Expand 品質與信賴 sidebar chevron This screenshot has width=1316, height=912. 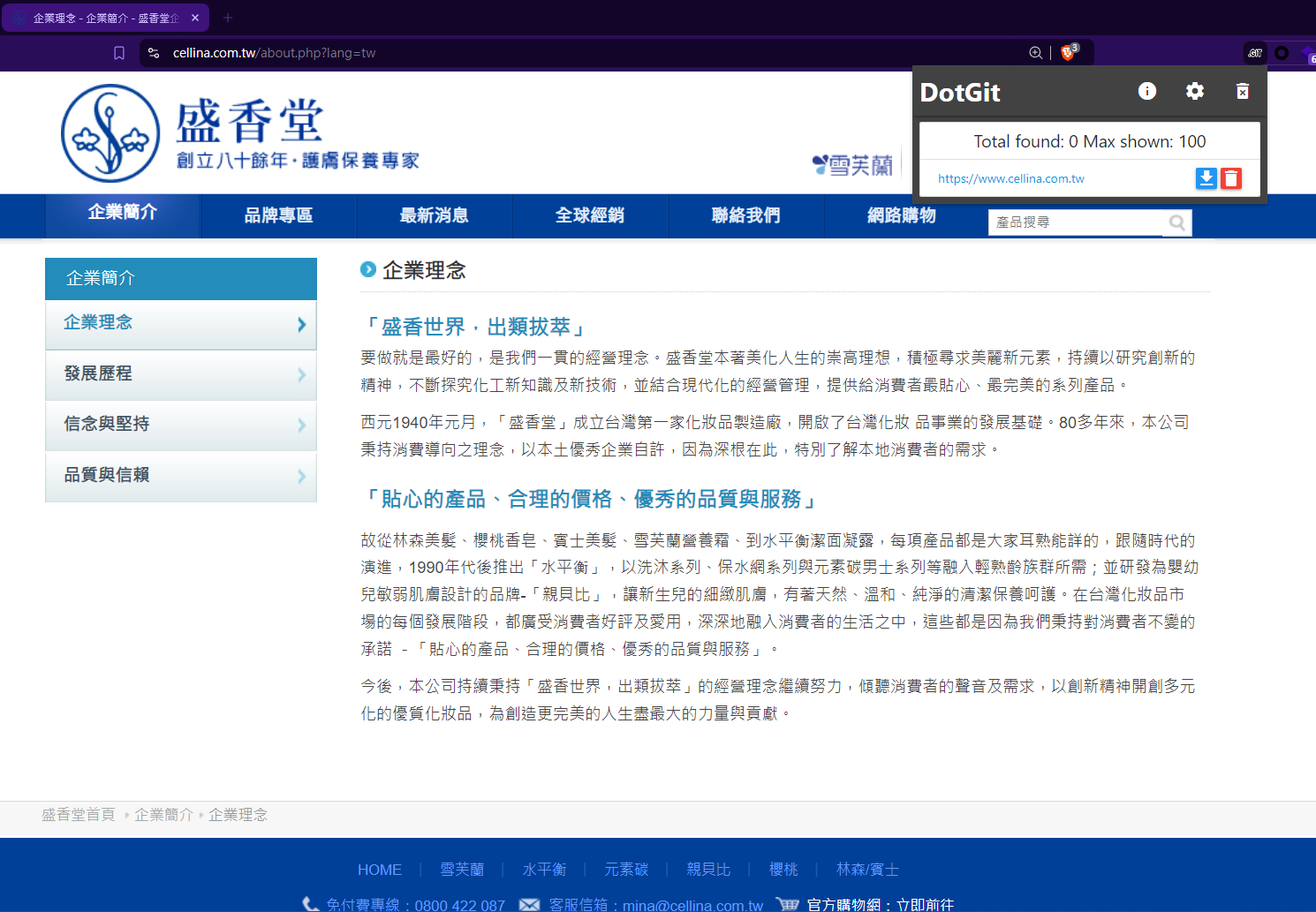click(x=302, y=477)
